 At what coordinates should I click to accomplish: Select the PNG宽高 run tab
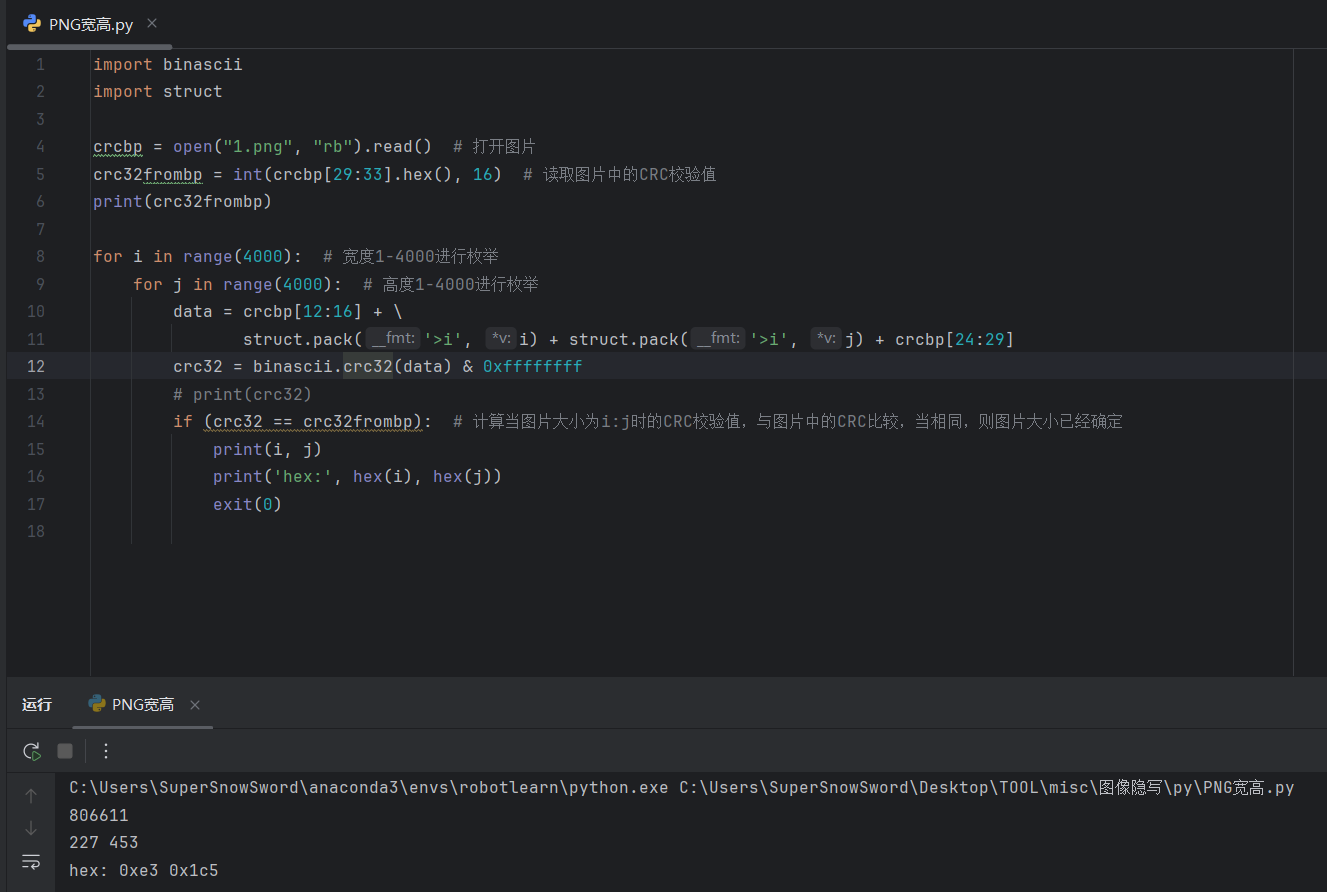142,705
